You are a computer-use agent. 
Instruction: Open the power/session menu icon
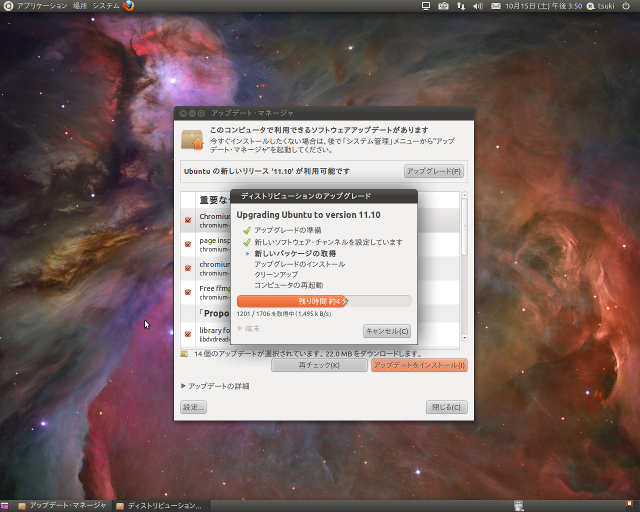(x=626, y=6)
